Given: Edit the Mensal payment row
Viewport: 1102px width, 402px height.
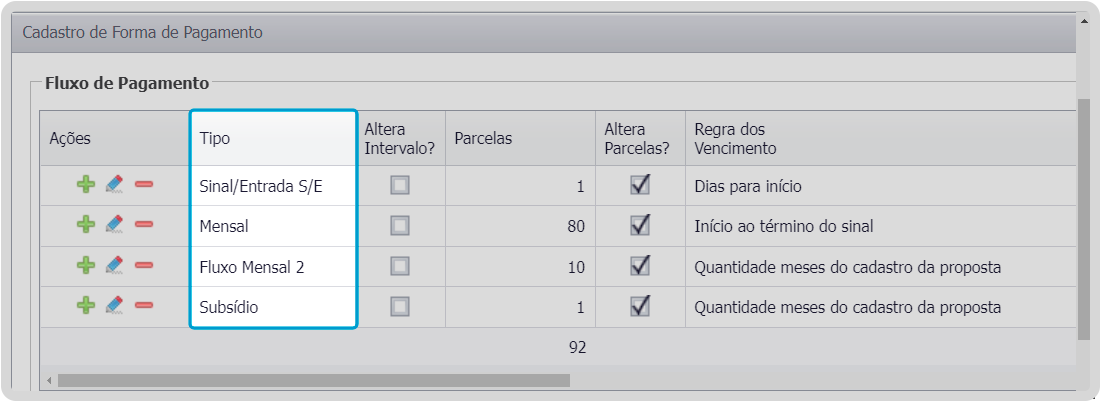Looking at the screenshot, I should click(115, 226).
